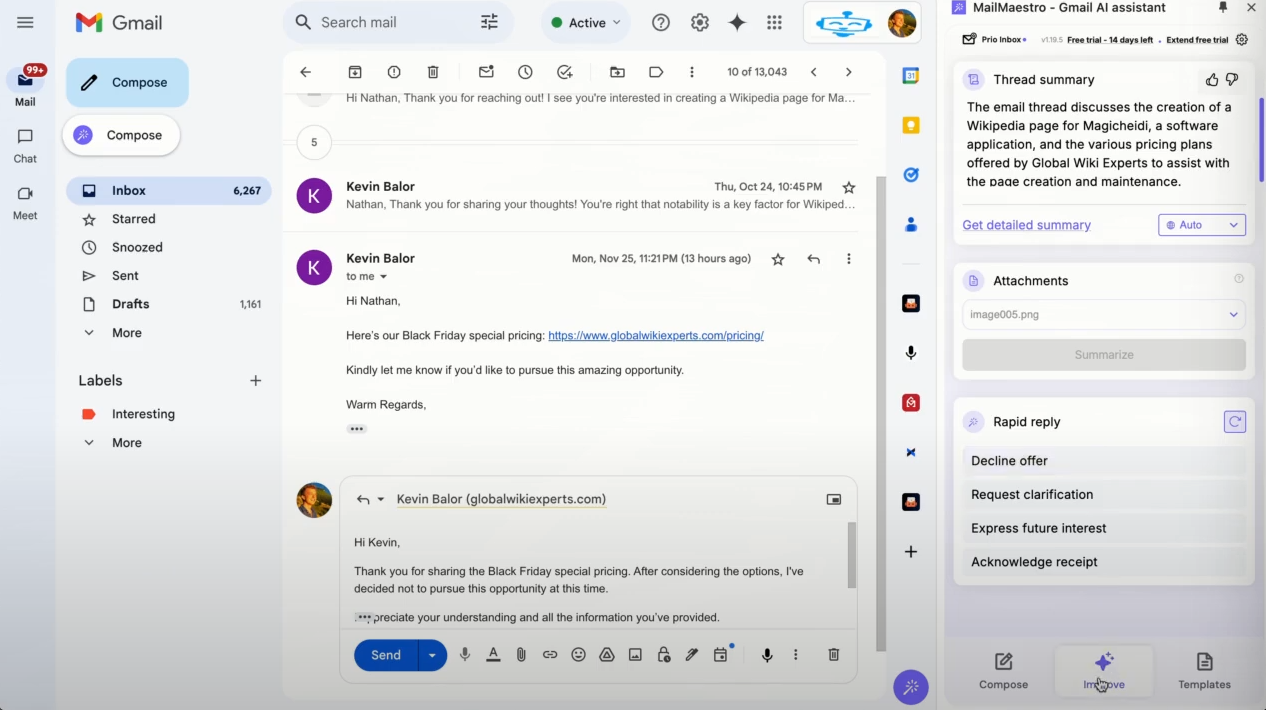Image resolution: width=1266 pixels, height=710 pixels.
Task: Open the image005.png attachment dropdown
Action: point(1104,314)
